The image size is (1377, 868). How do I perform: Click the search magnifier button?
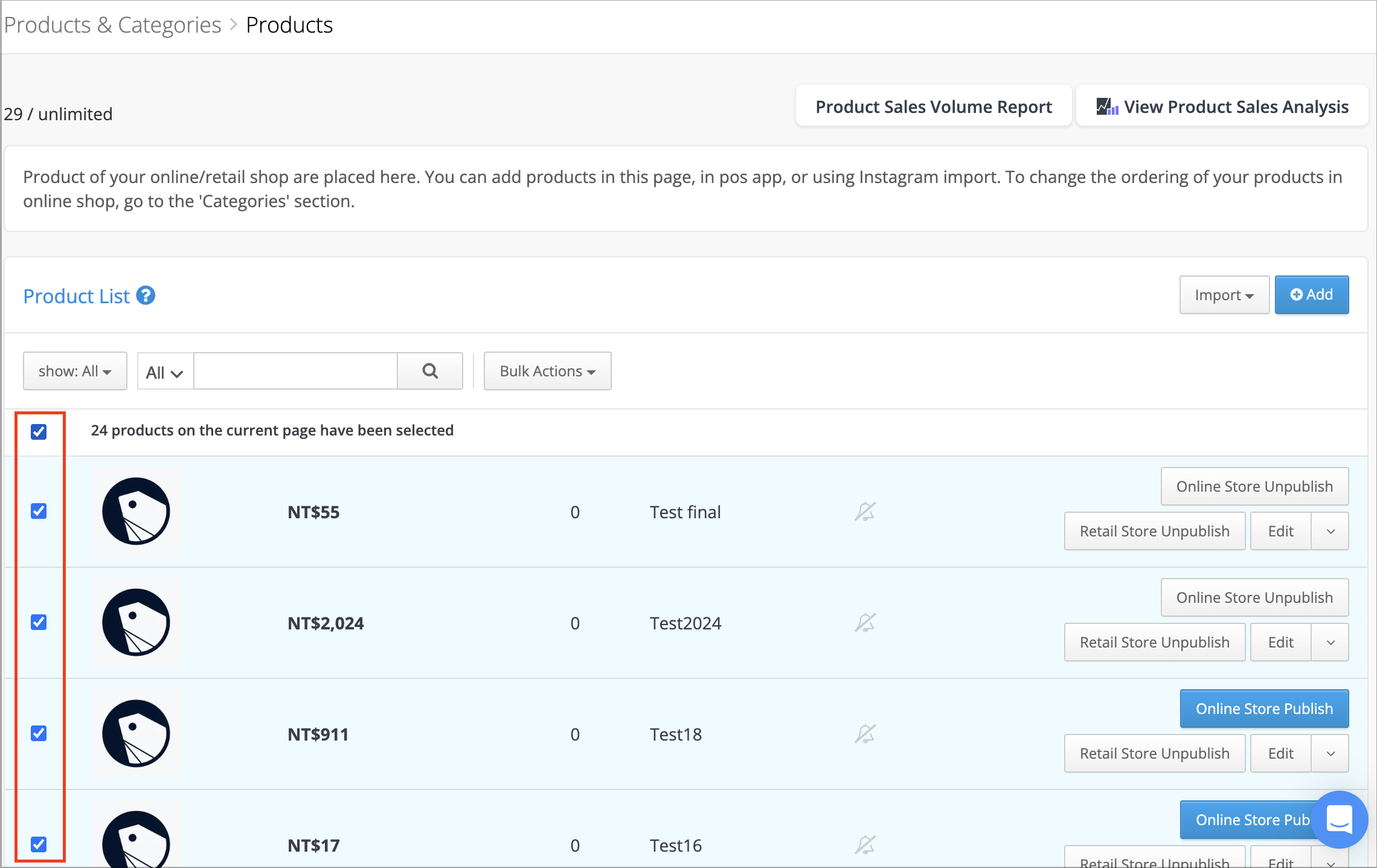pyautogui.click(x=430, y=371)
